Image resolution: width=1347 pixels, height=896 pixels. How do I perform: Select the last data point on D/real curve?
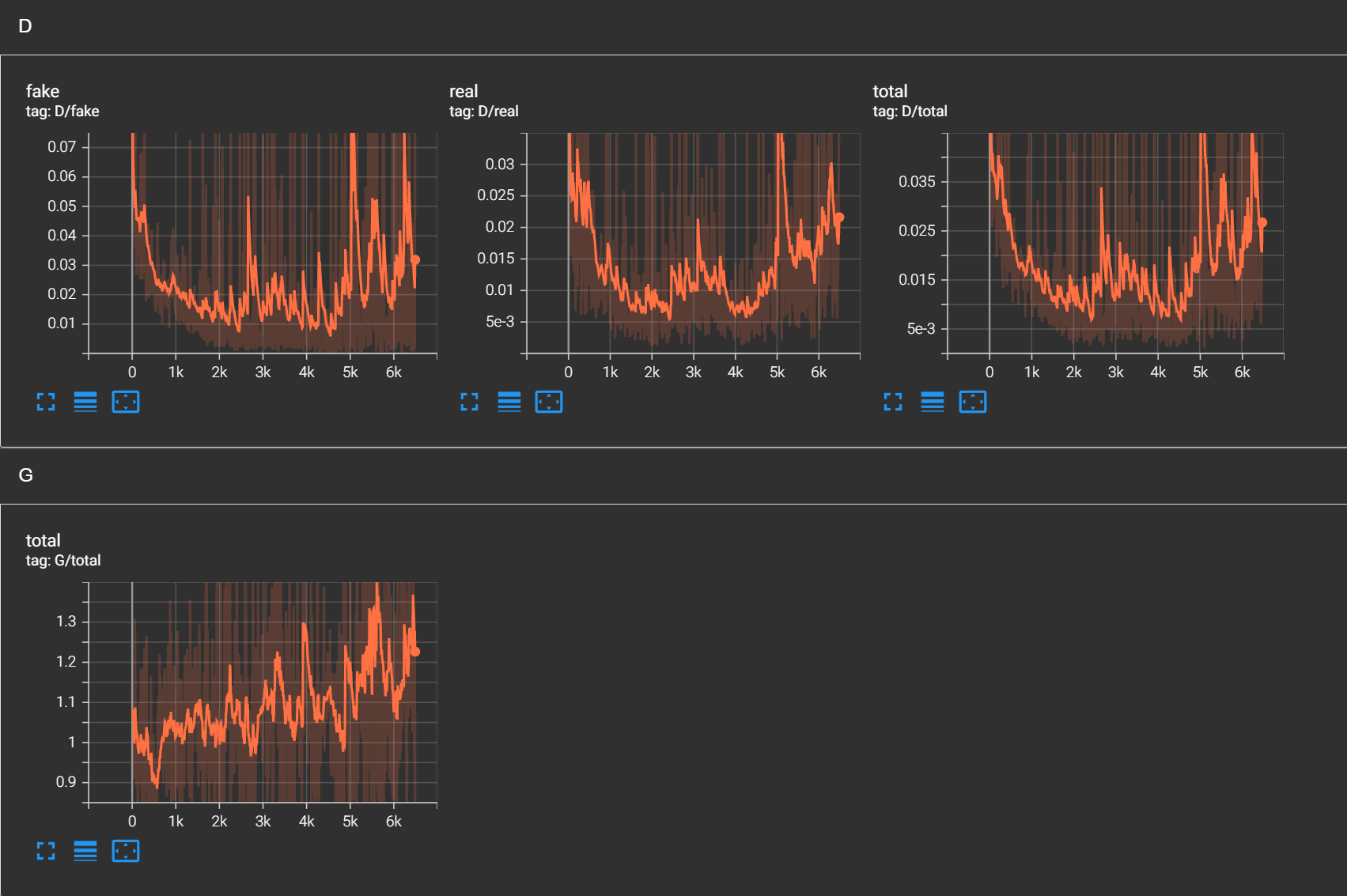click(x=839, y=217)
